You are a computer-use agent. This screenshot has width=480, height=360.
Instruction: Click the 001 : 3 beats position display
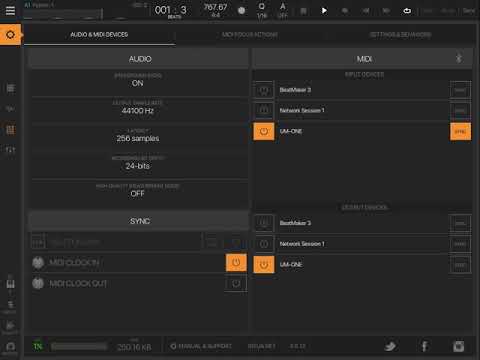pyautogui.click(x=171, y=11)
